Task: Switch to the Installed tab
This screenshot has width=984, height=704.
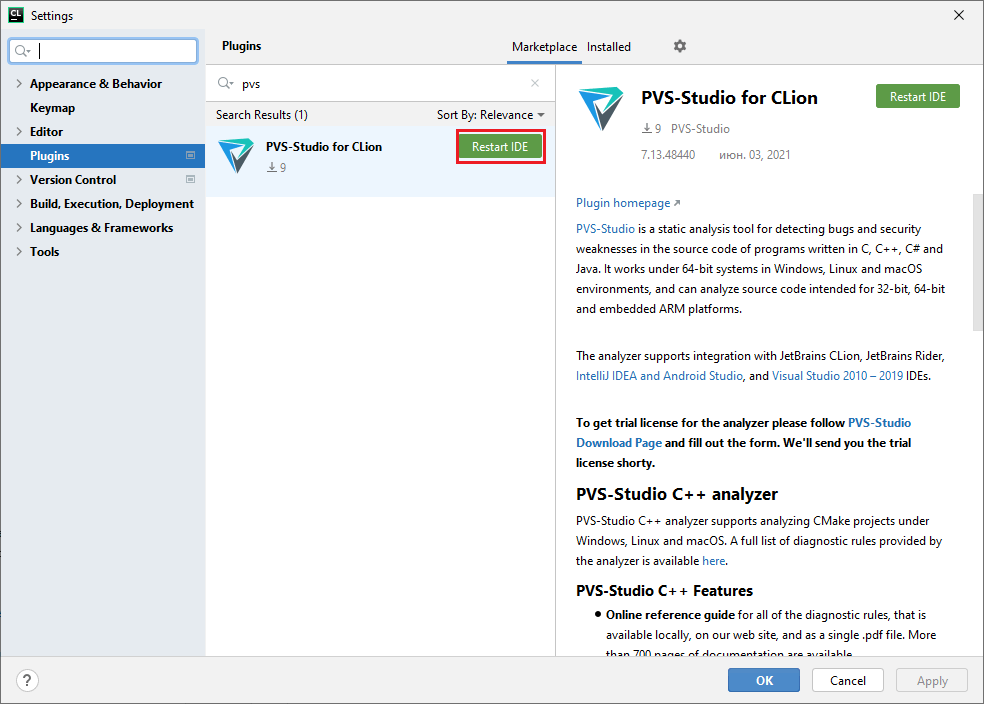Action: 609,47
